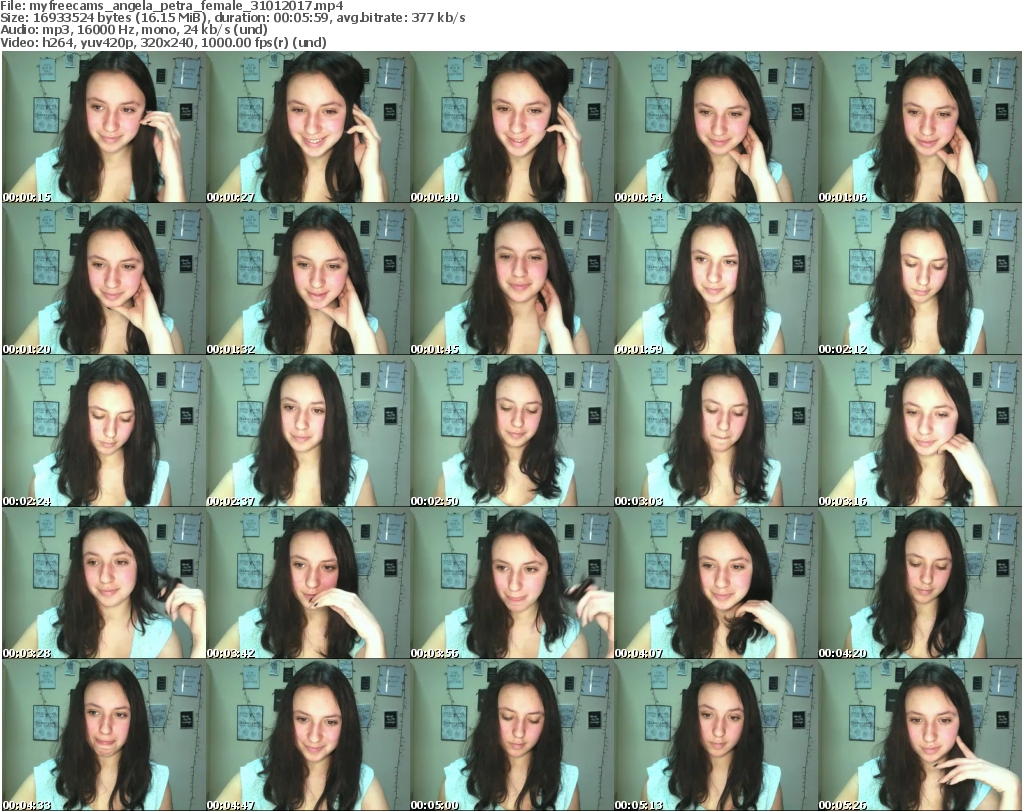
Task: Select the frame at 00:03:42
Action: [308, 583]
